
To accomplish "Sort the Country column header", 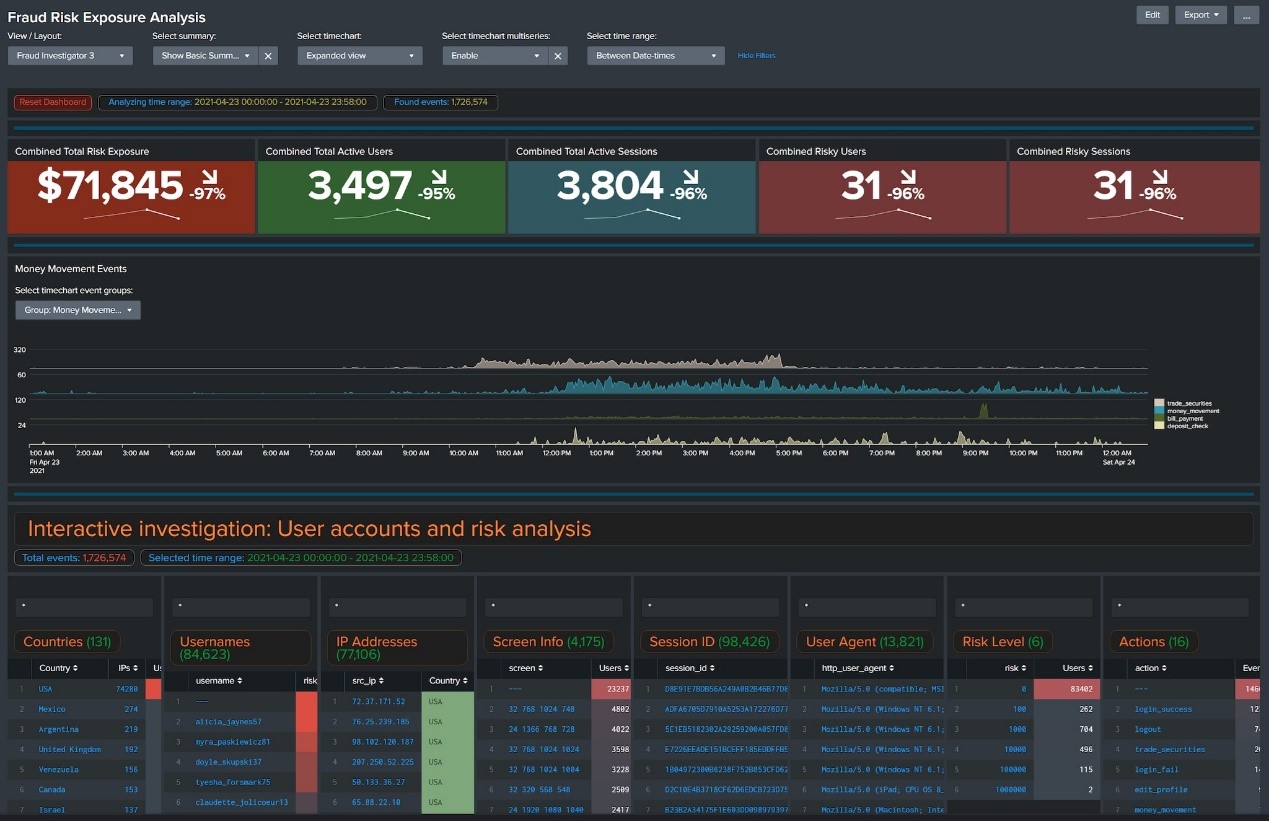I will point(58,668).
